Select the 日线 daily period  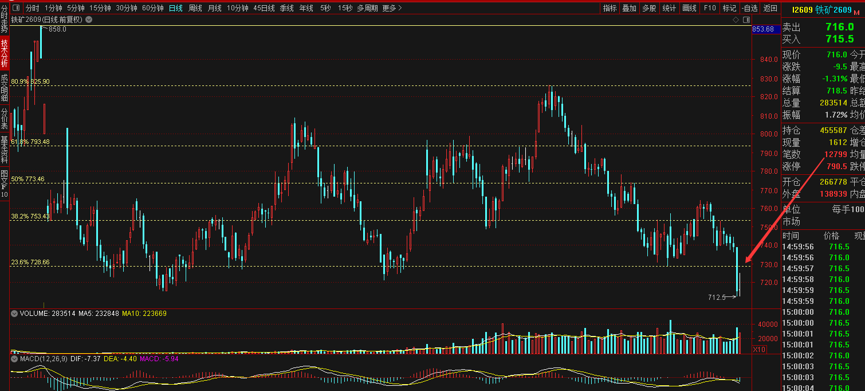(x=176, y=8)
